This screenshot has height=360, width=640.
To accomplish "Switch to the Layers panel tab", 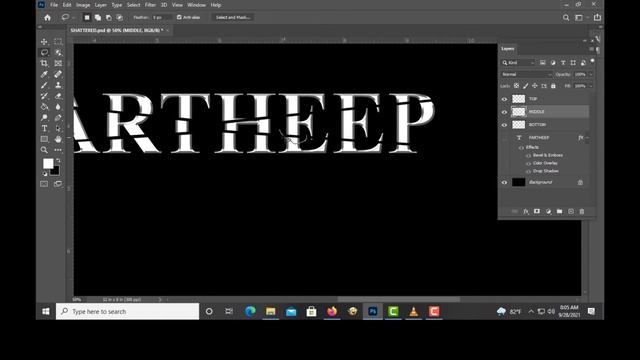I will coord(507,49).
